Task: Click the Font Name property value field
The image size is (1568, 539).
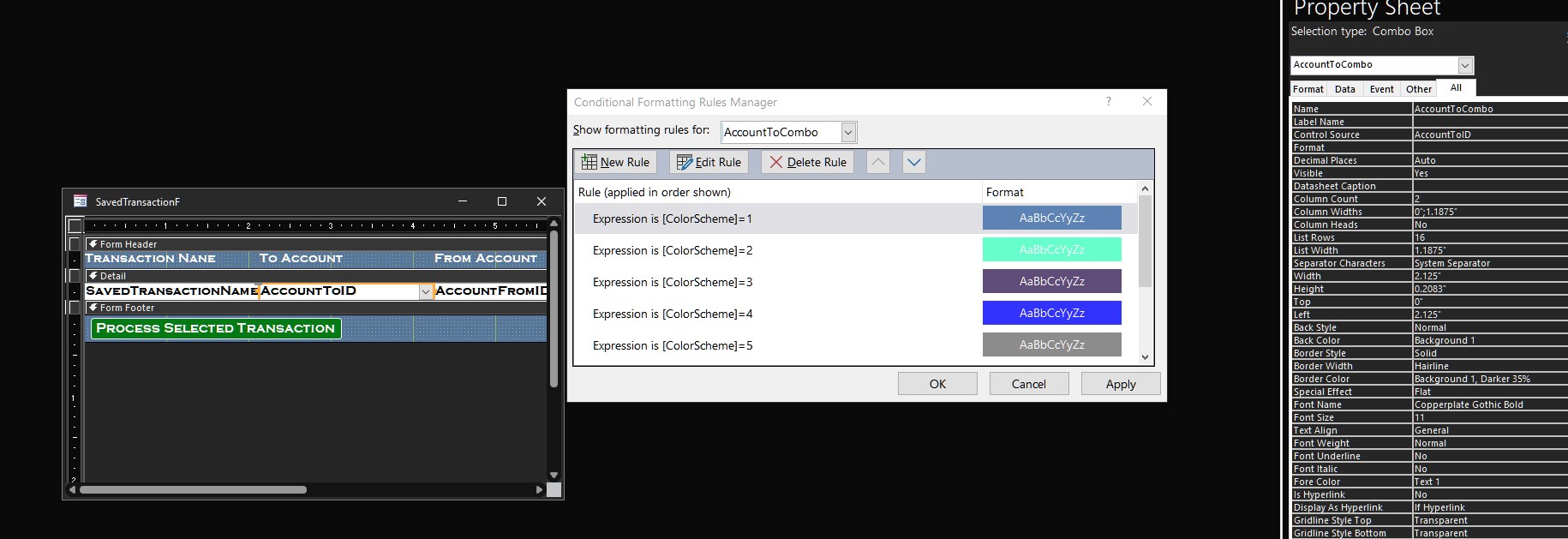Action: point(1489,404)
